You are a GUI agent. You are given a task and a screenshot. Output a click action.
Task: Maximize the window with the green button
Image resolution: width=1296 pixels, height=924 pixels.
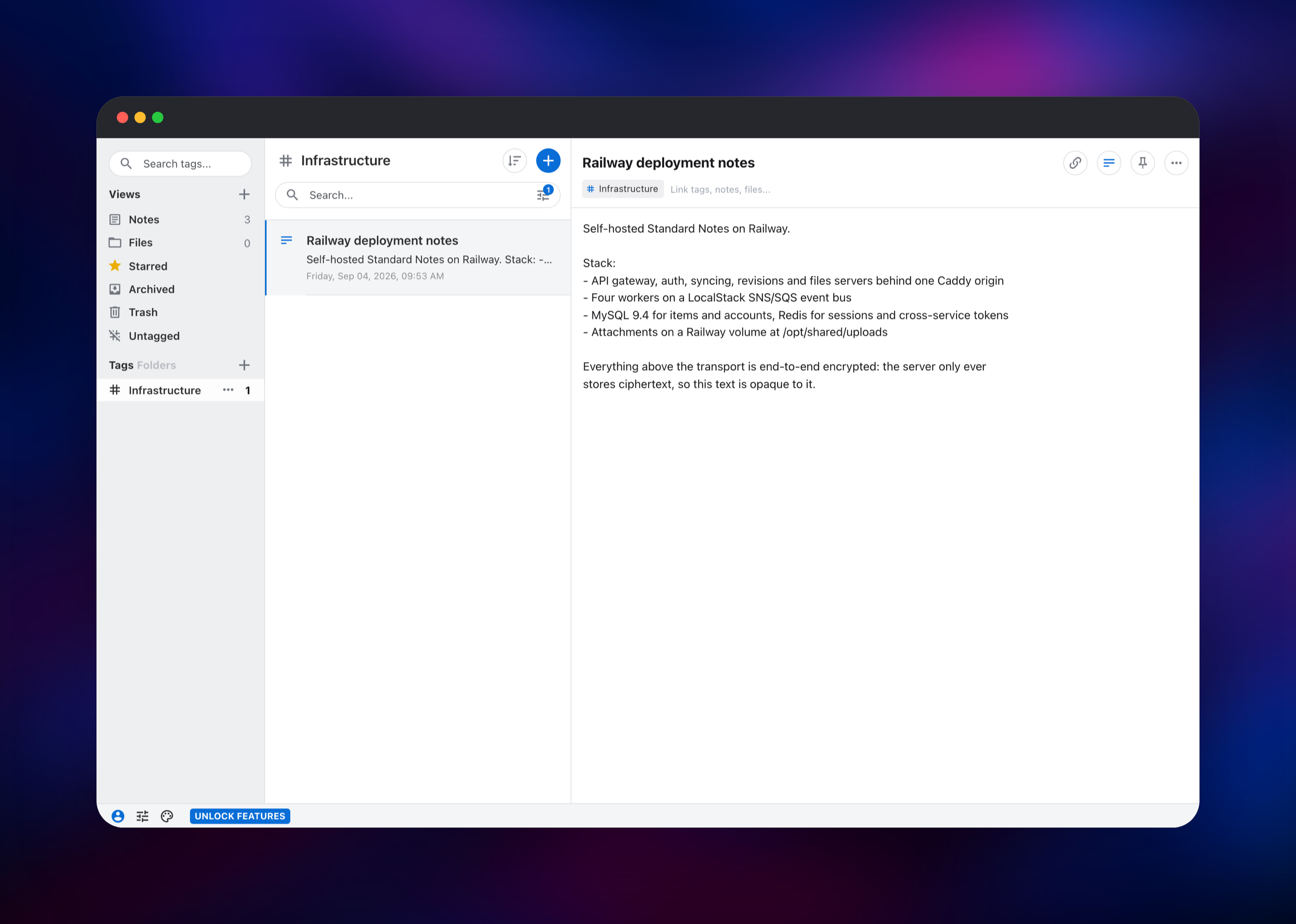158,118
